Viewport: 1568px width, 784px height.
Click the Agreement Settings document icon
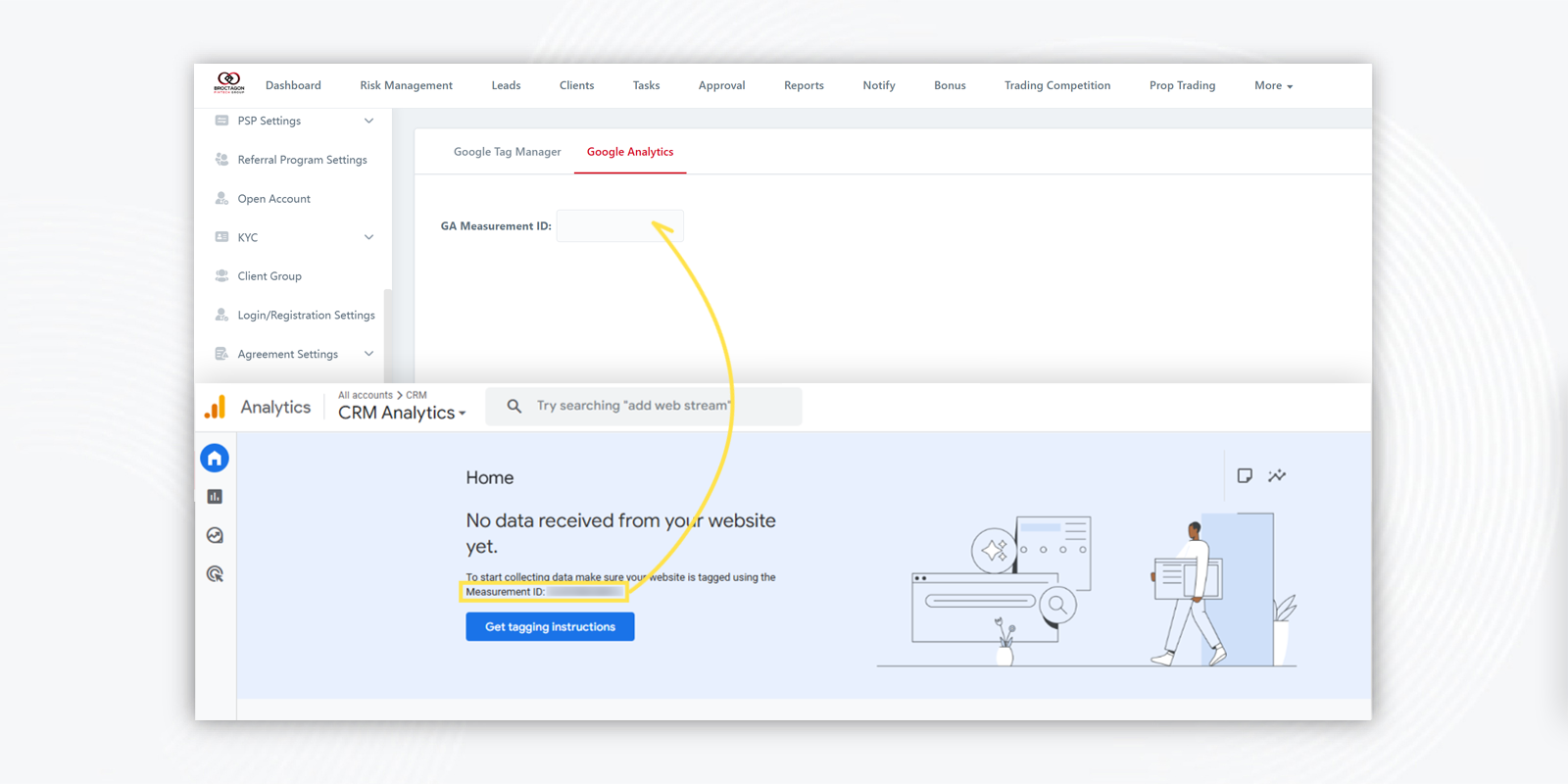coord(221,354)
